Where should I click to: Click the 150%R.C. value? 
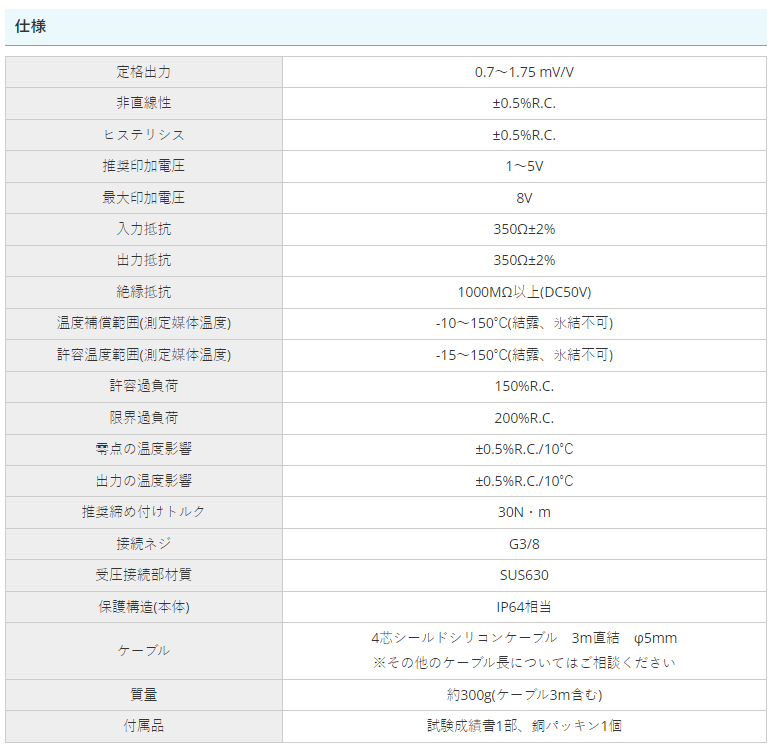tap(524, 387)
